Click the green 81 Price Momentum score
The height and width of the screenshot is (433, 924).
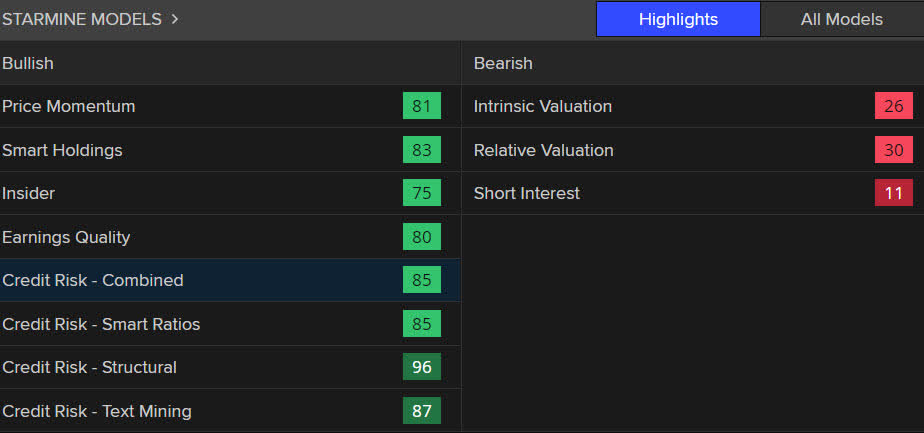[x=422, y=106]
